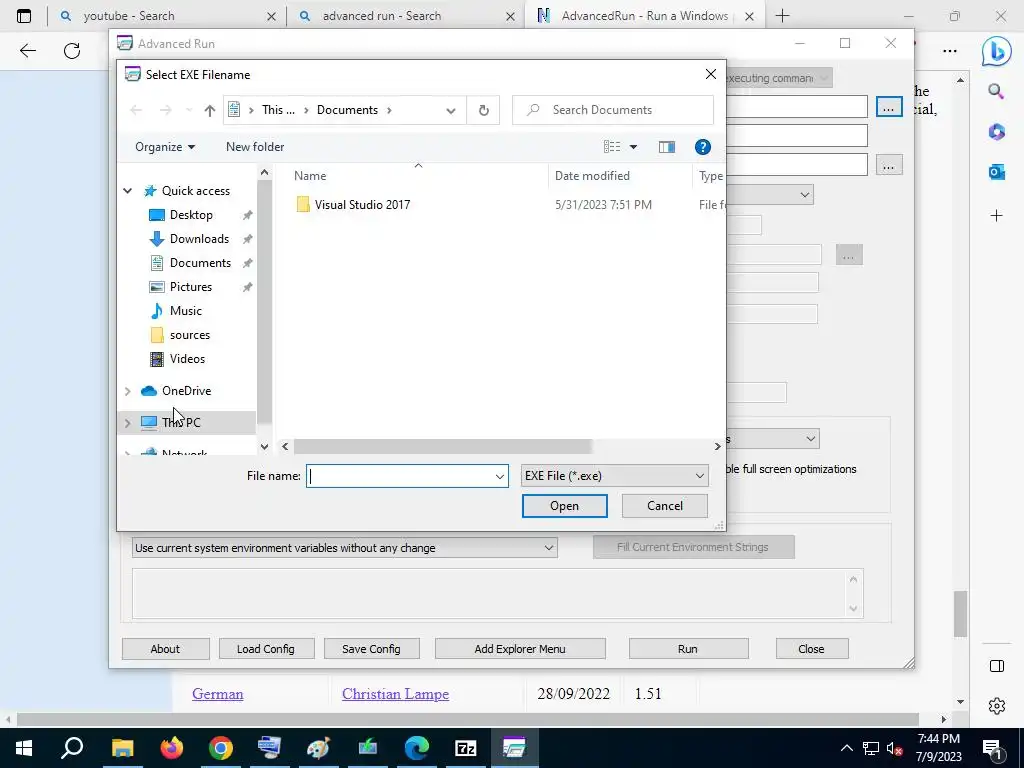Toggle the preview pane icon
This screenshot has height=768, width=1024.
[666, 147]
